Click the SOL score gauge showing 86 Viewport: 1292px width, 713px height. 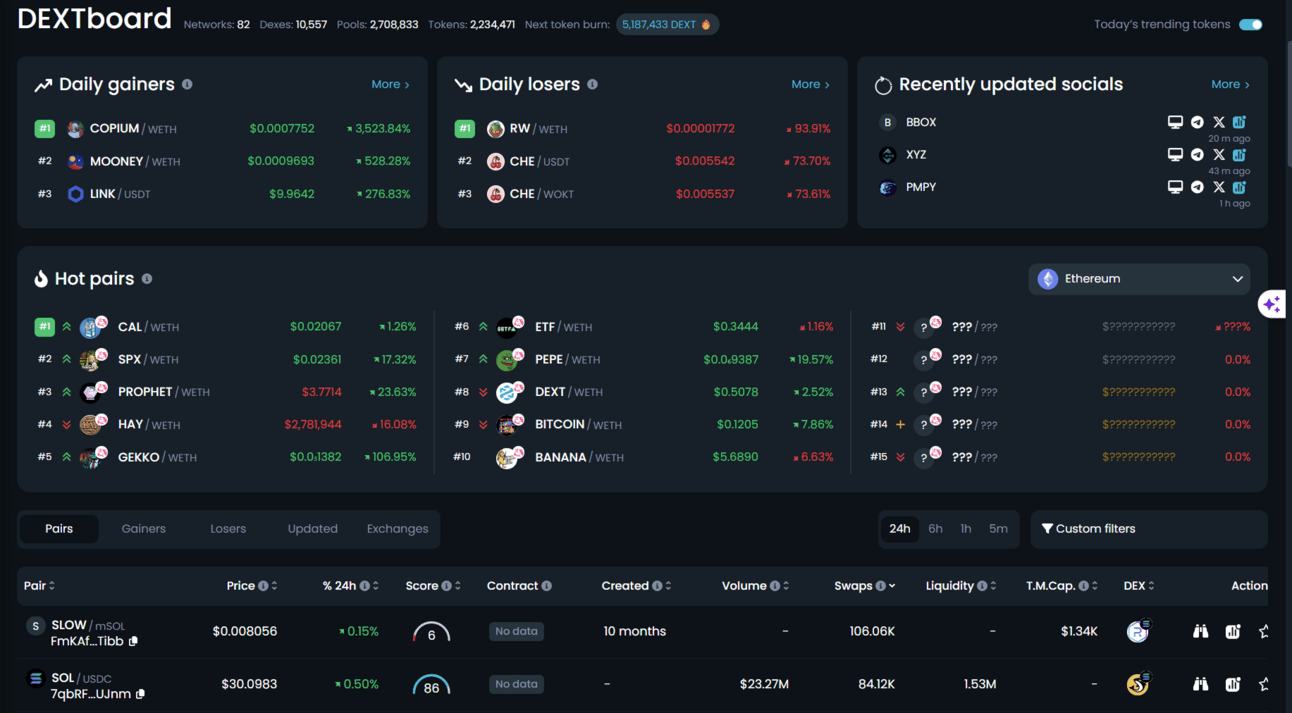(431, 685)
